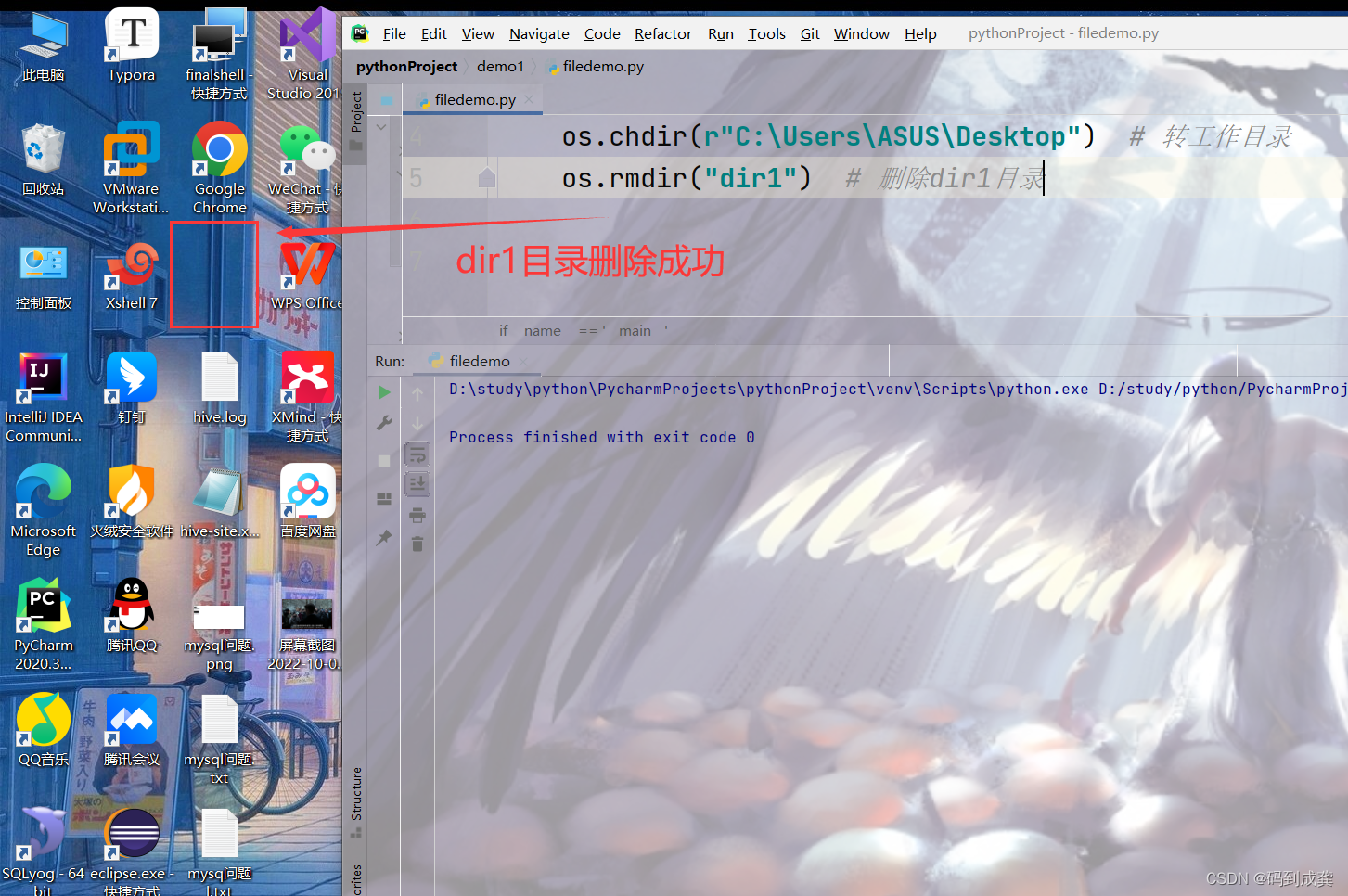Viewport: 1348px width, 896px height.
Task: Close the filedemo.py editor tab
Action: (x=529, y=99)
